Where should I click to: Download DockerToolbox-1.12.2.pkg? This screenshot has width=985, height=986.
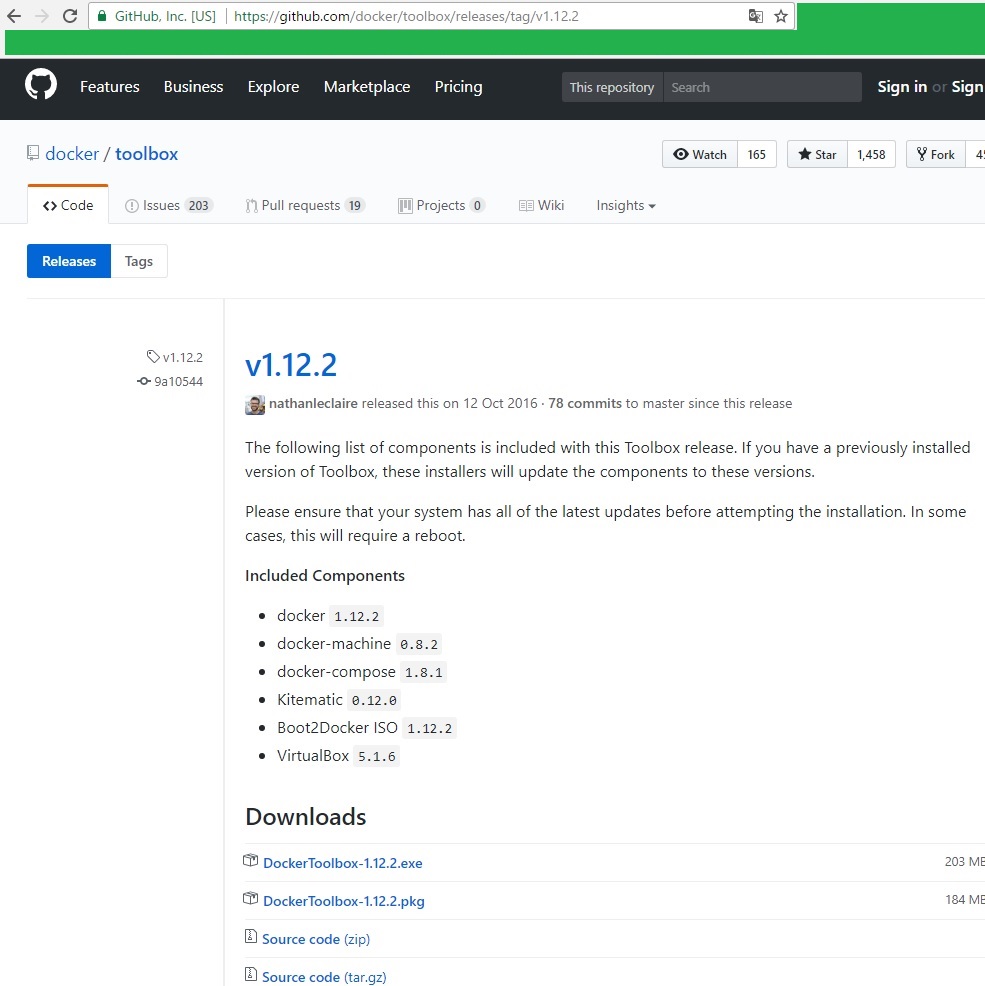(x=344, y=901)
